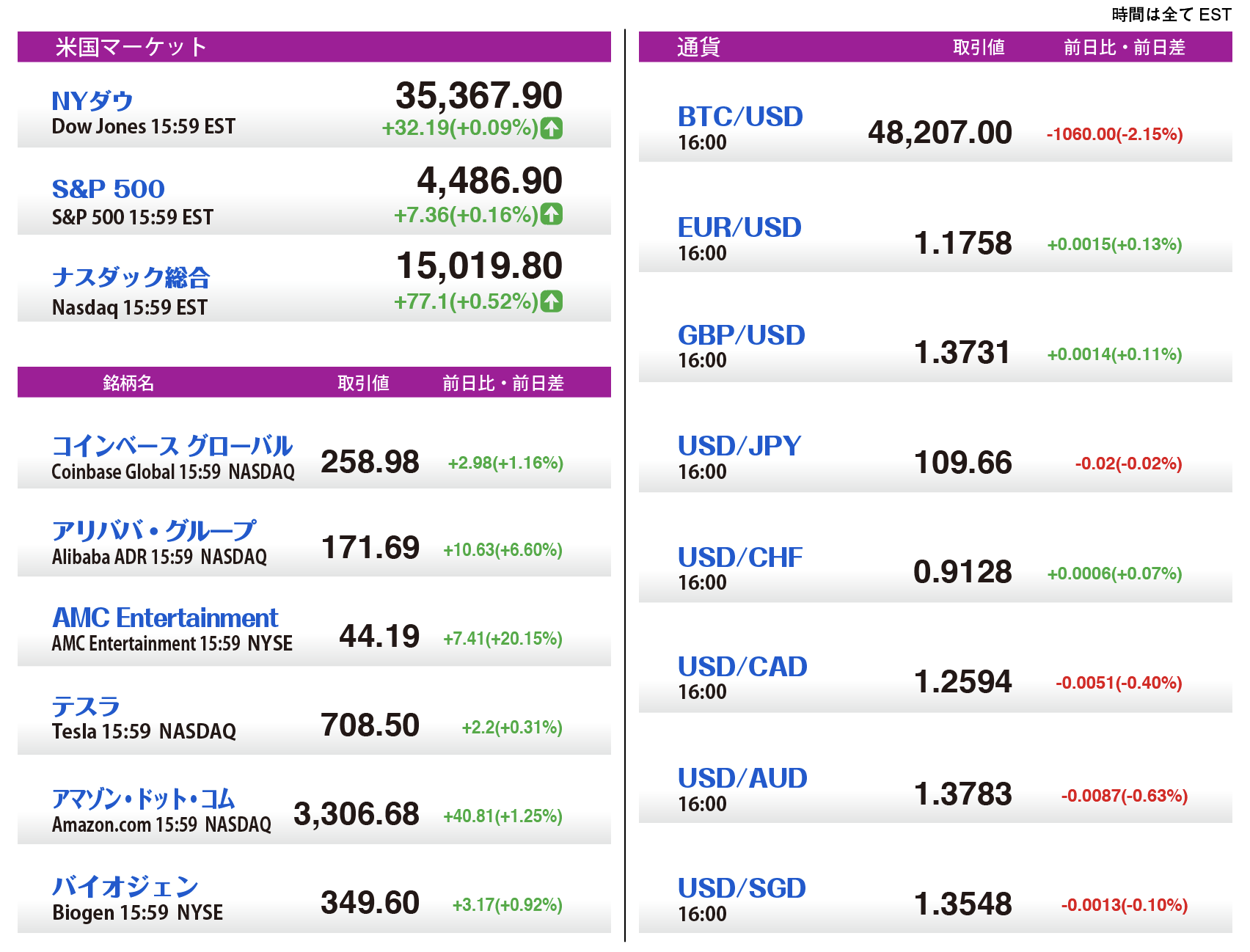Select the アマゾン・ドット・コム stock link
The width and height of the screenshot is (1250, 952).
pos(144,798)
